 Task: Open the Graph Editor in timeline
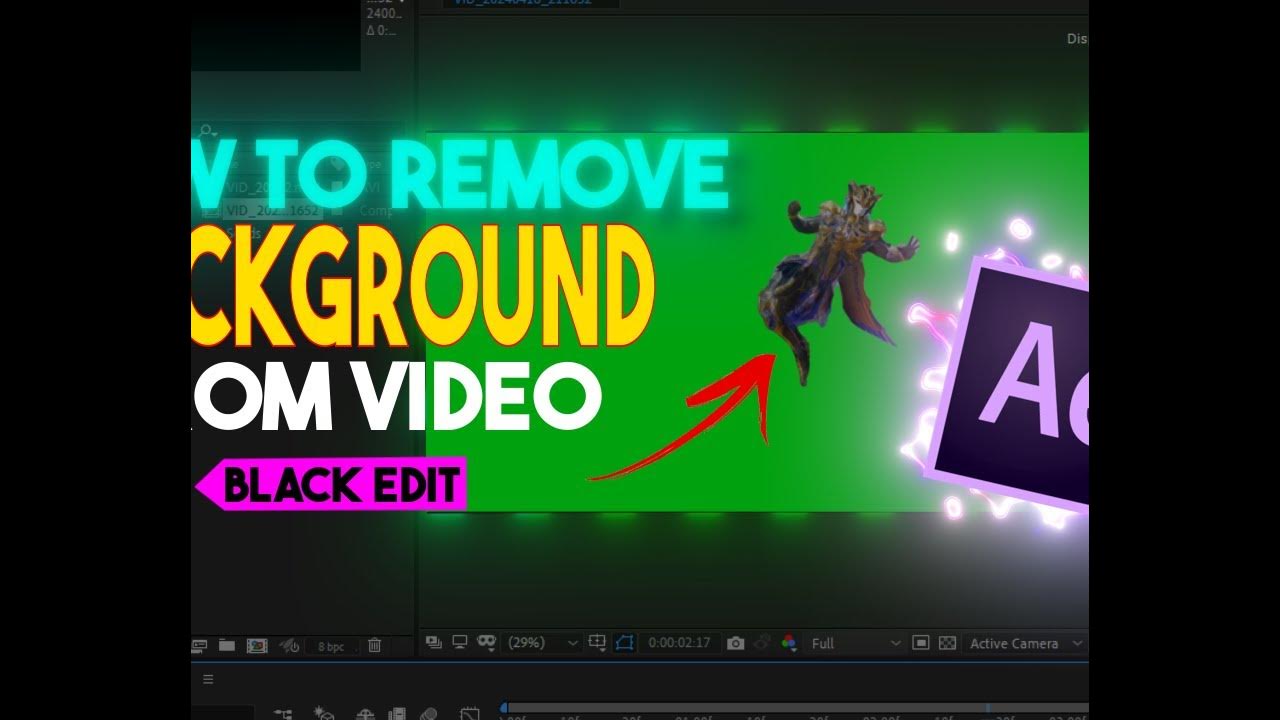[470, 714]
